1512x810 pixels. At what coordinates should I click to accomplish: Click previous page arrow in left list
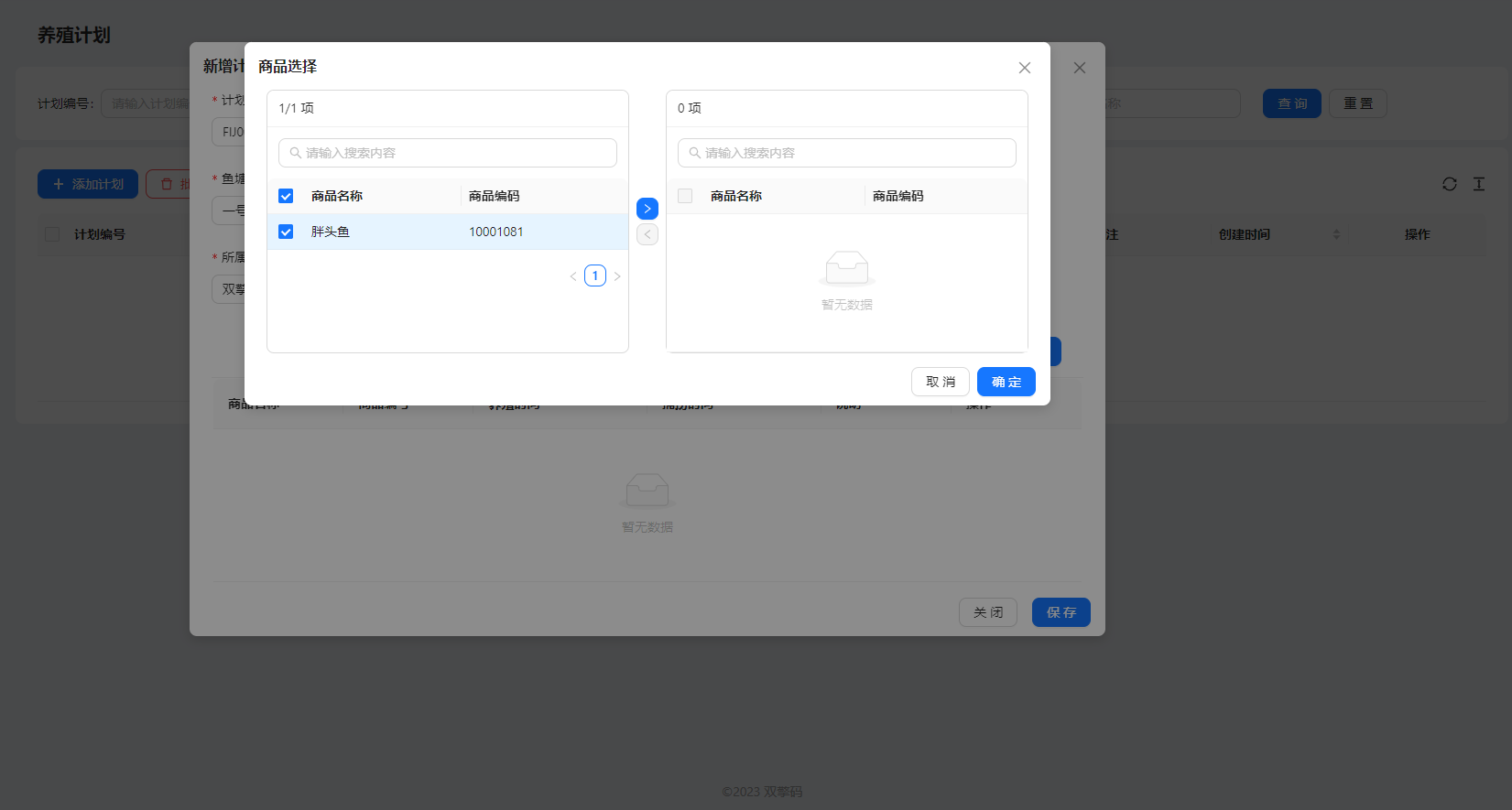point(573,275)
